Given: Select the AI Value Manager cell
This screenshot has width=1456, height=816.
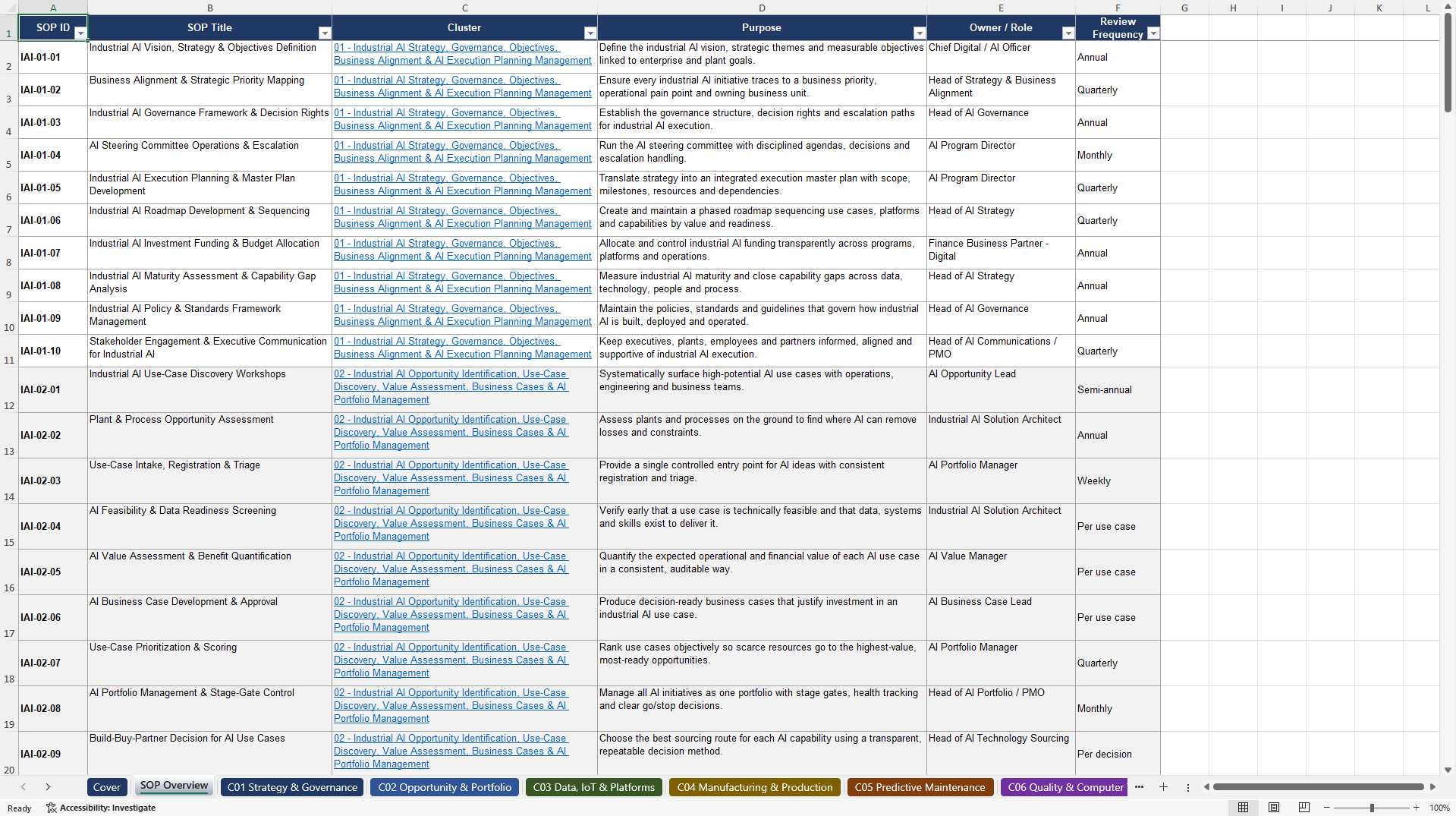Looking at the screenshot, I should tap(1001, 572).
